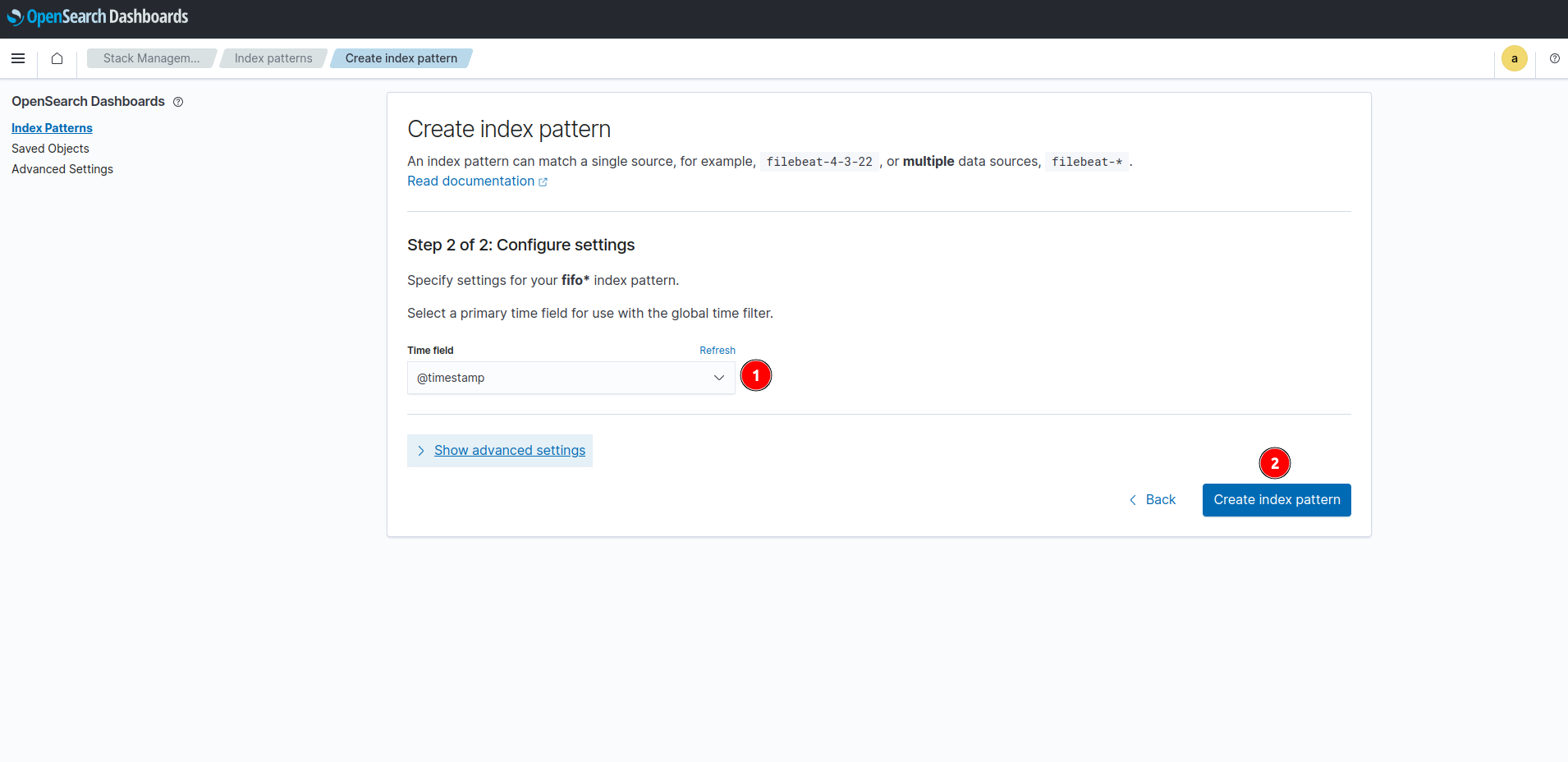1568x762 pixels.
Task: Click the chevron next to advanced settings
Action: 421,451
